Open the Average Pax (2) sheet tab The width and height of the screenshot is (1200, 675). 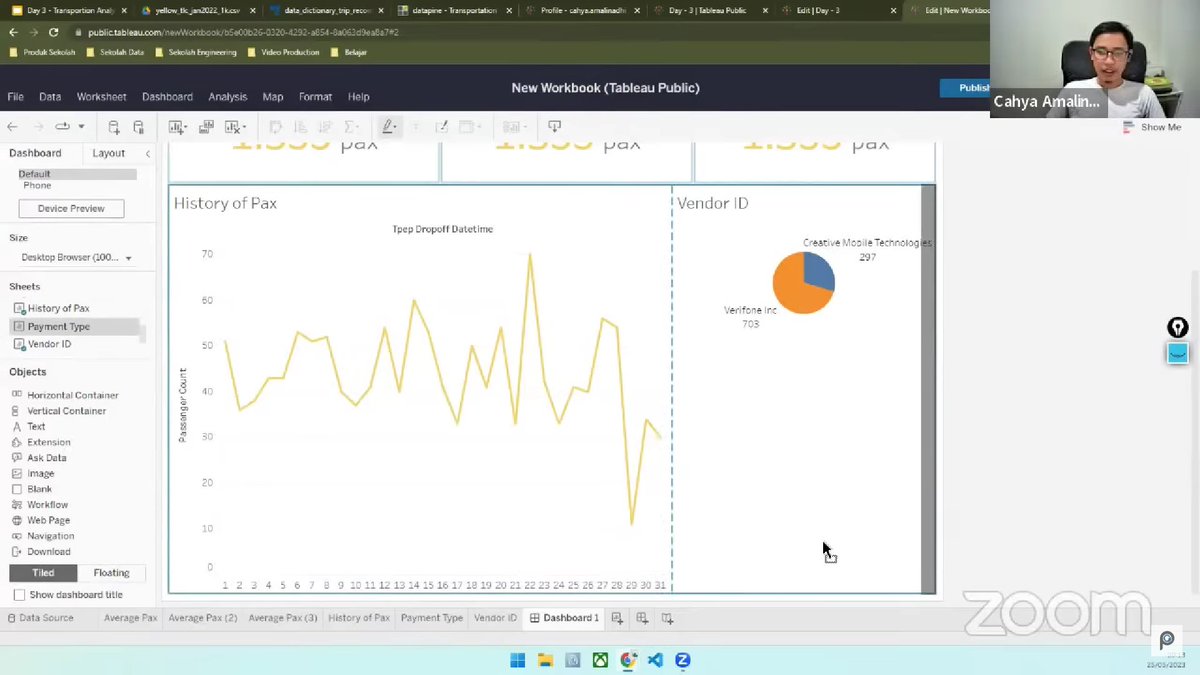[x=203, y=618]
